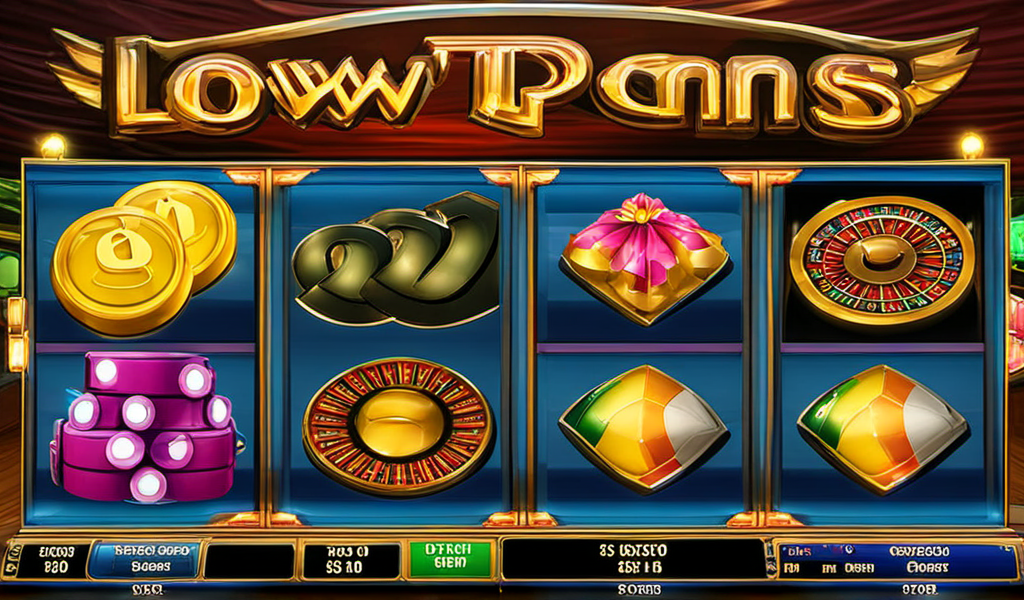
Task: Click the wide black center display panel
Action: pos(633,559)
